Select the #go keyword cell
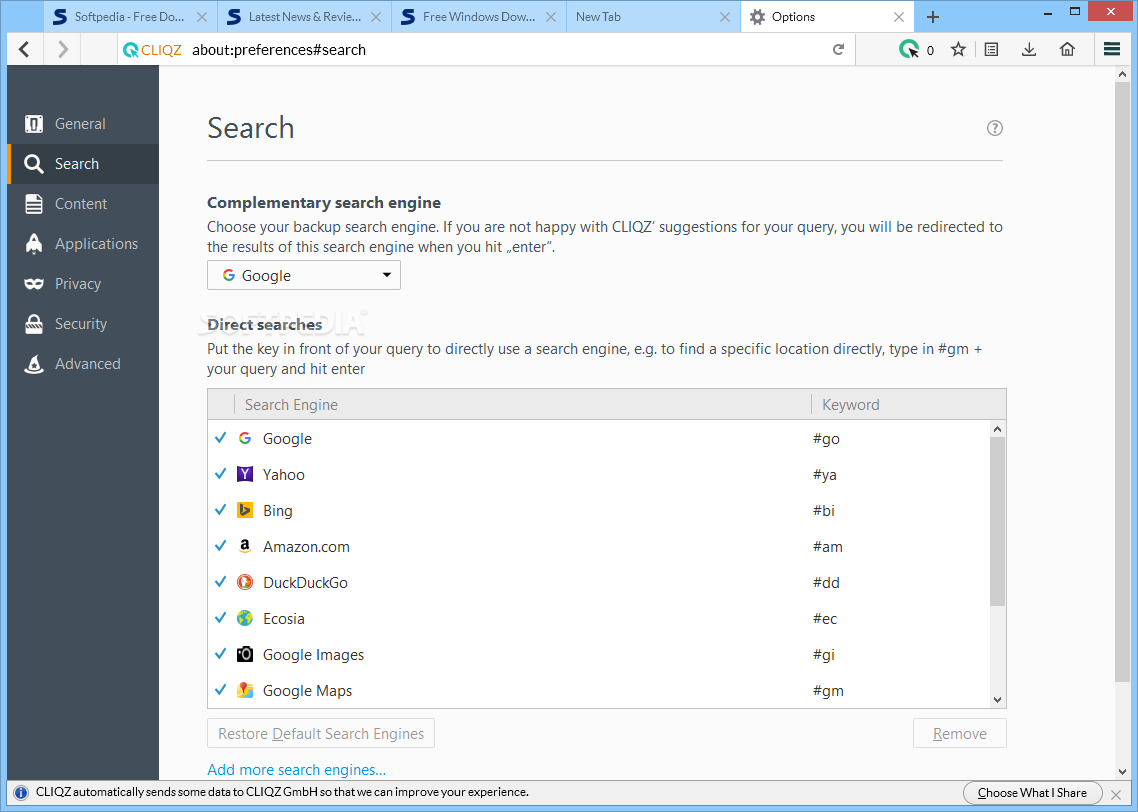This screenshot has height=812, width=1138. 826,439
